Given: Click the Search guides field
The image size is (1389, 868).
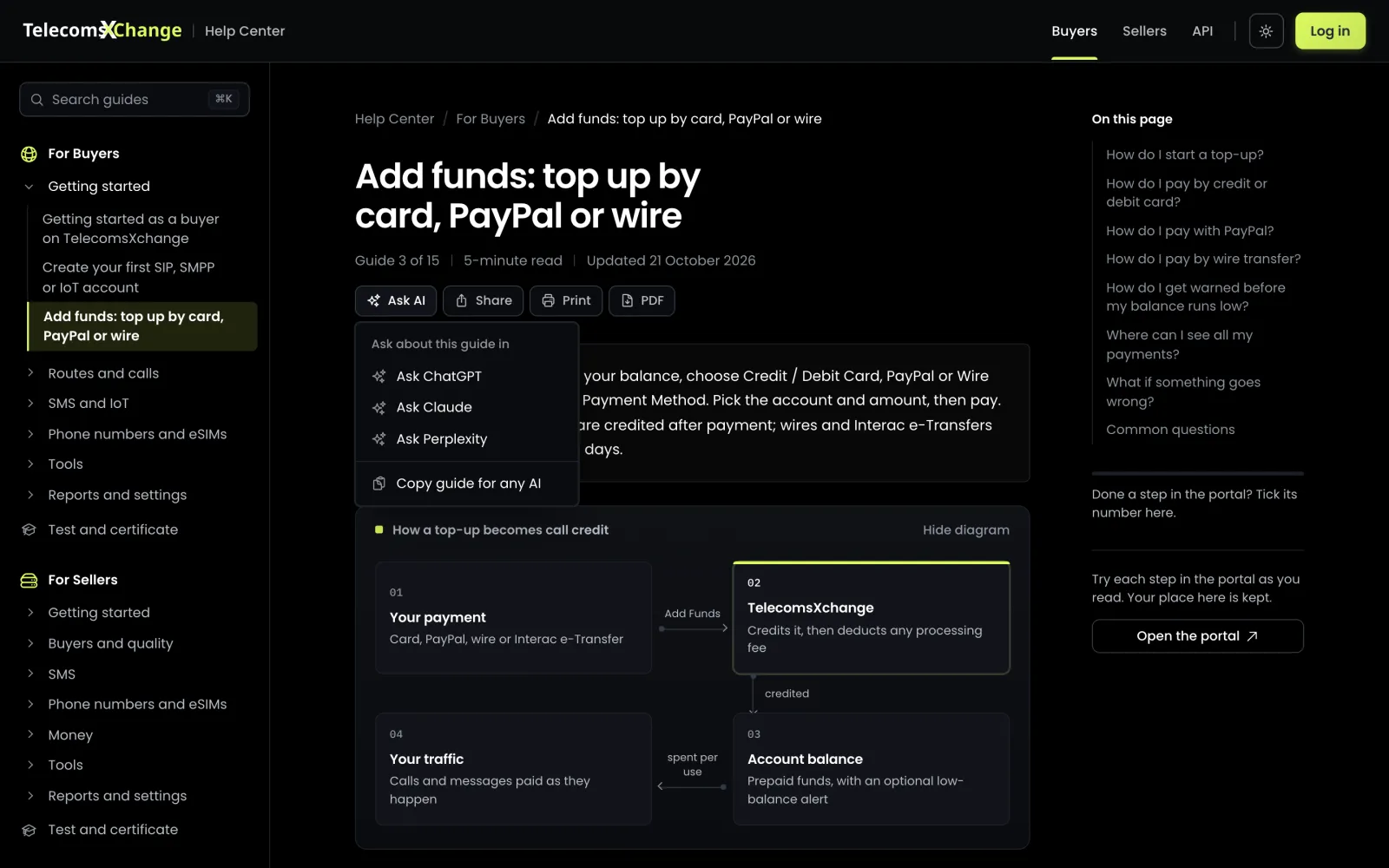Looking at the screenshot, I should point(135,100).
